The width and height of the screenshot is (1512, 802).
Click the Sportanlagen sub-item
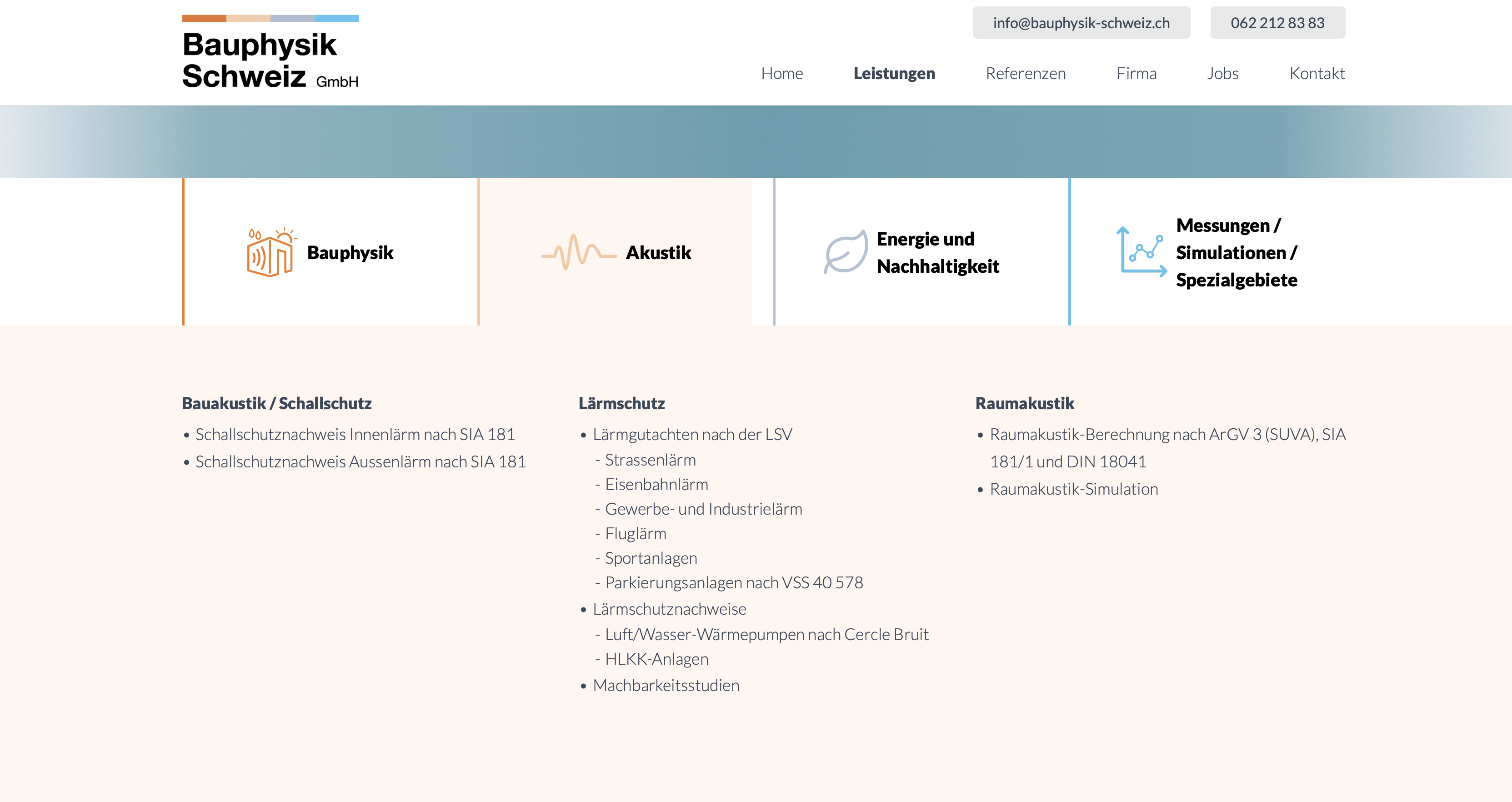tap(651, 558)
